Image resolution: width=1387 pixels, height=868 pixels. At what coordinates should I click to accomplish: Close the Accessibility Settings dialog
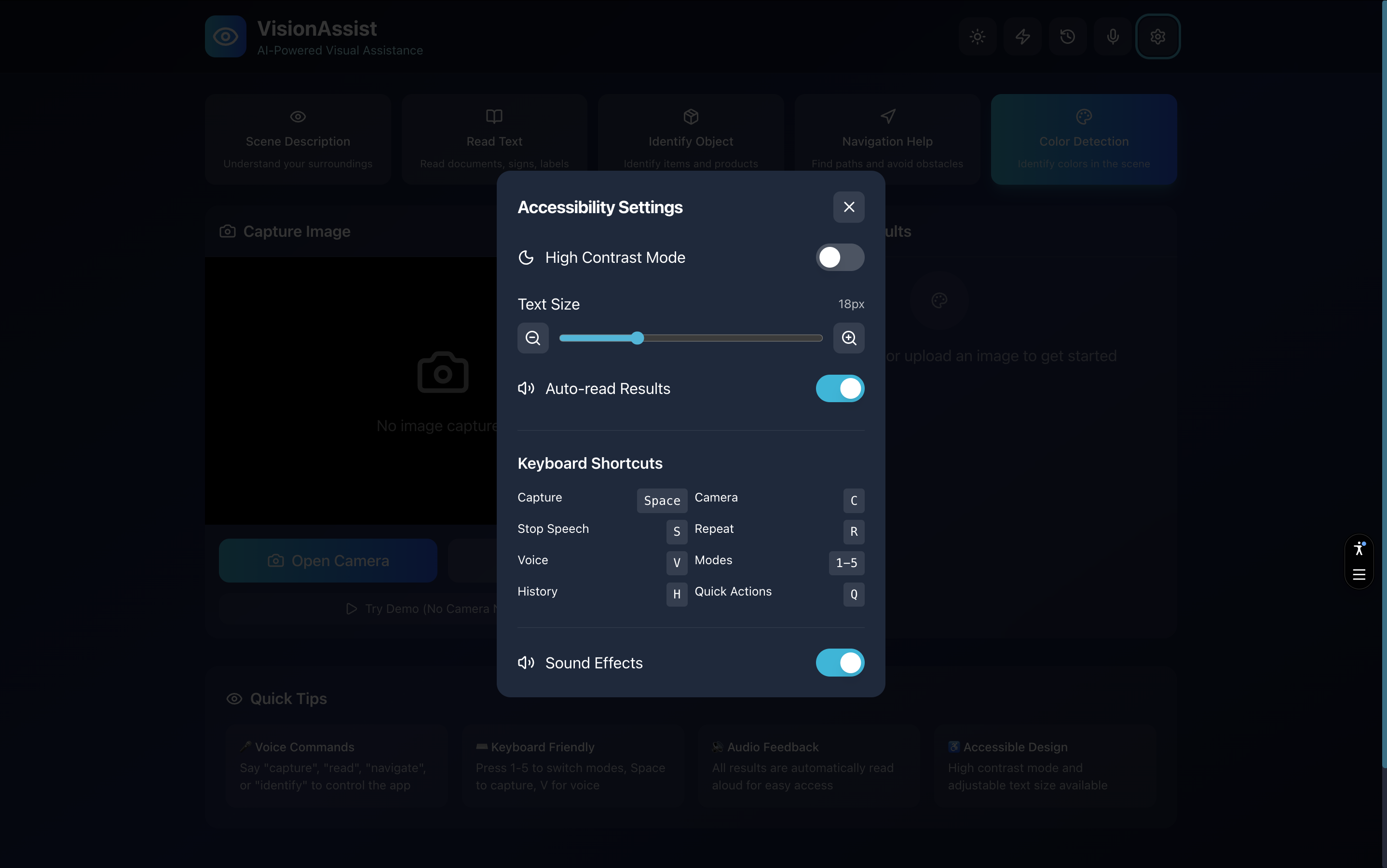pyautogui.click(x=848, y=207)
